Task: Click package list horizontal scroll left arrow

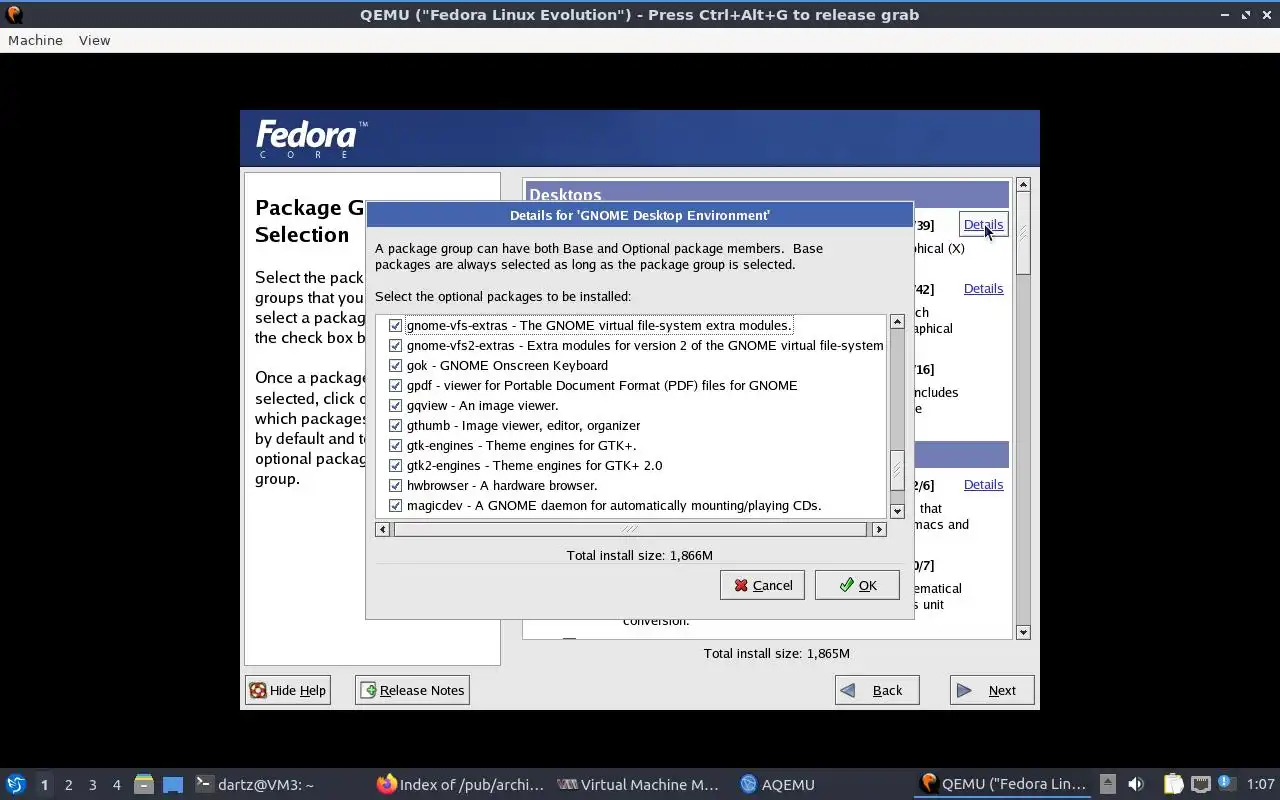Action: tap(382, 529)
